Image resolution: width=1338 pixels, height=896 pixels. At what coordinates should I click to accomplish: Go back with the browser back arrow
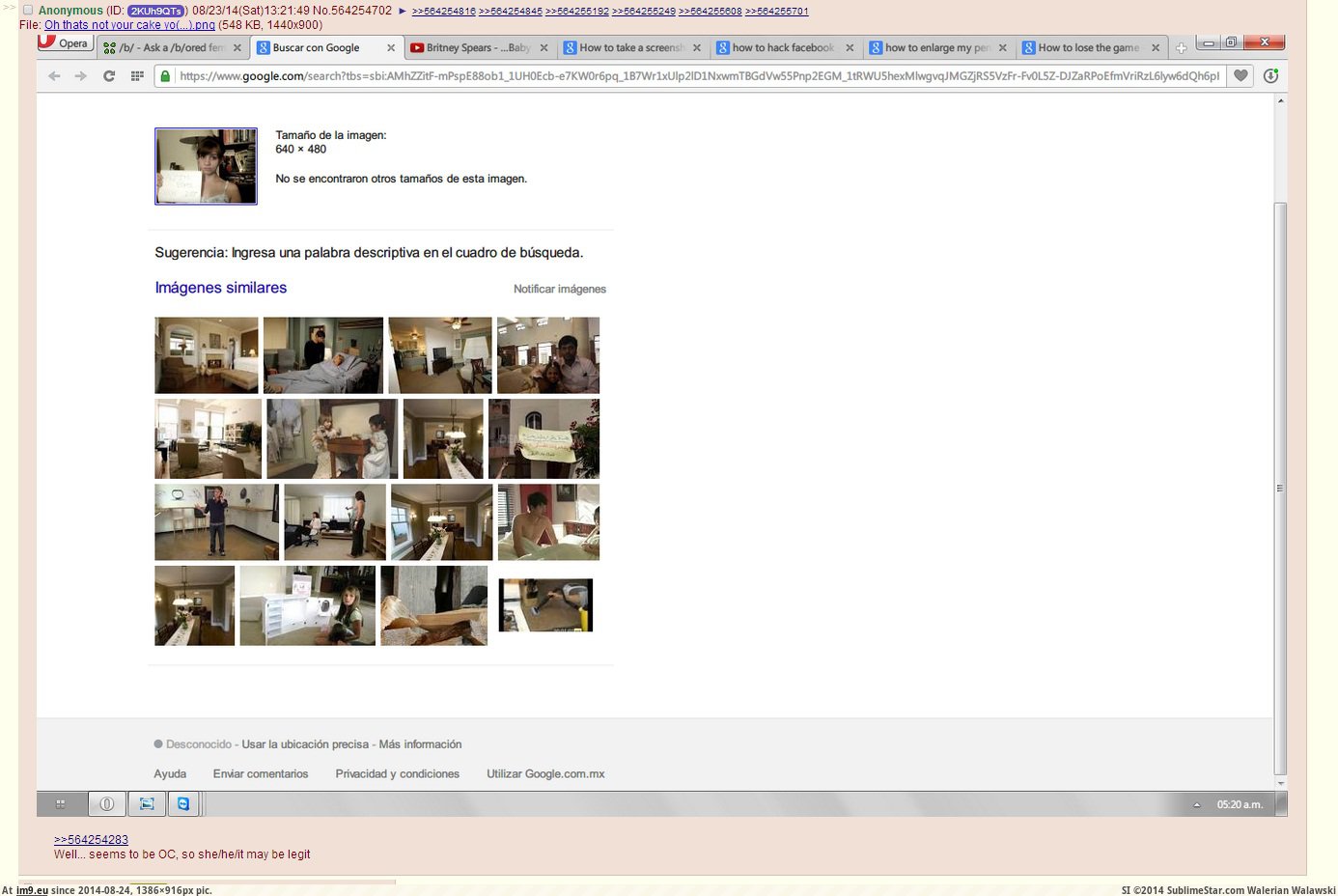(x=54, y=76)
